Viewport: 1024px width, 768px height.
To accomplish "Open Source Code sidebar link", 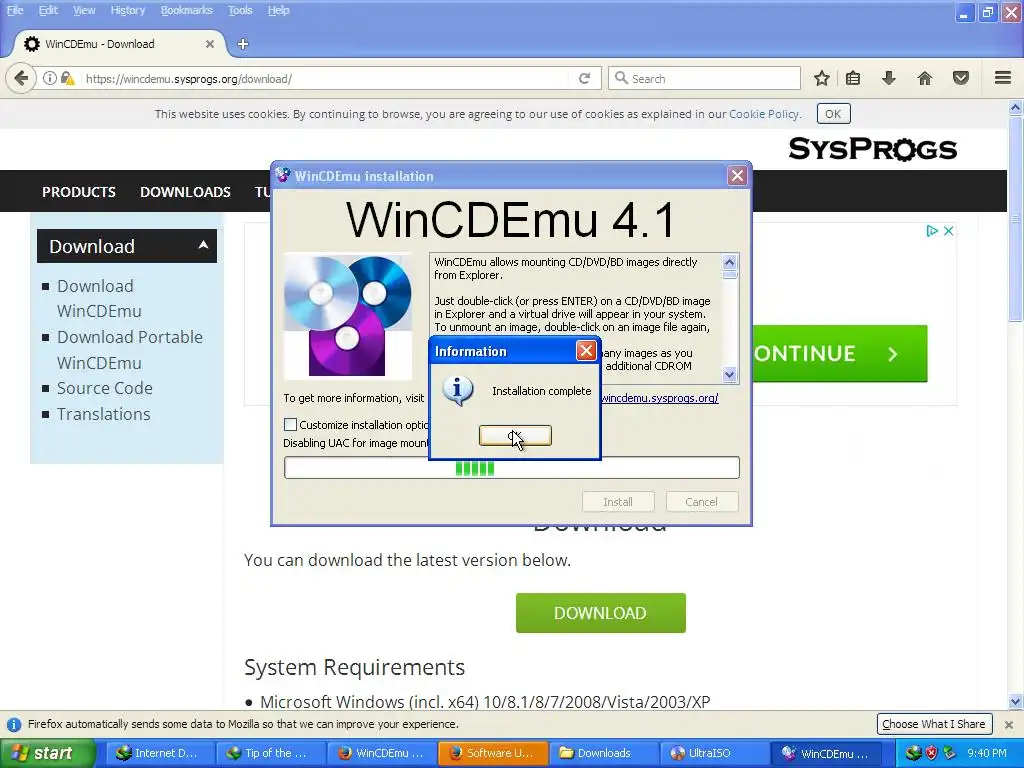I will click(104, 388).
